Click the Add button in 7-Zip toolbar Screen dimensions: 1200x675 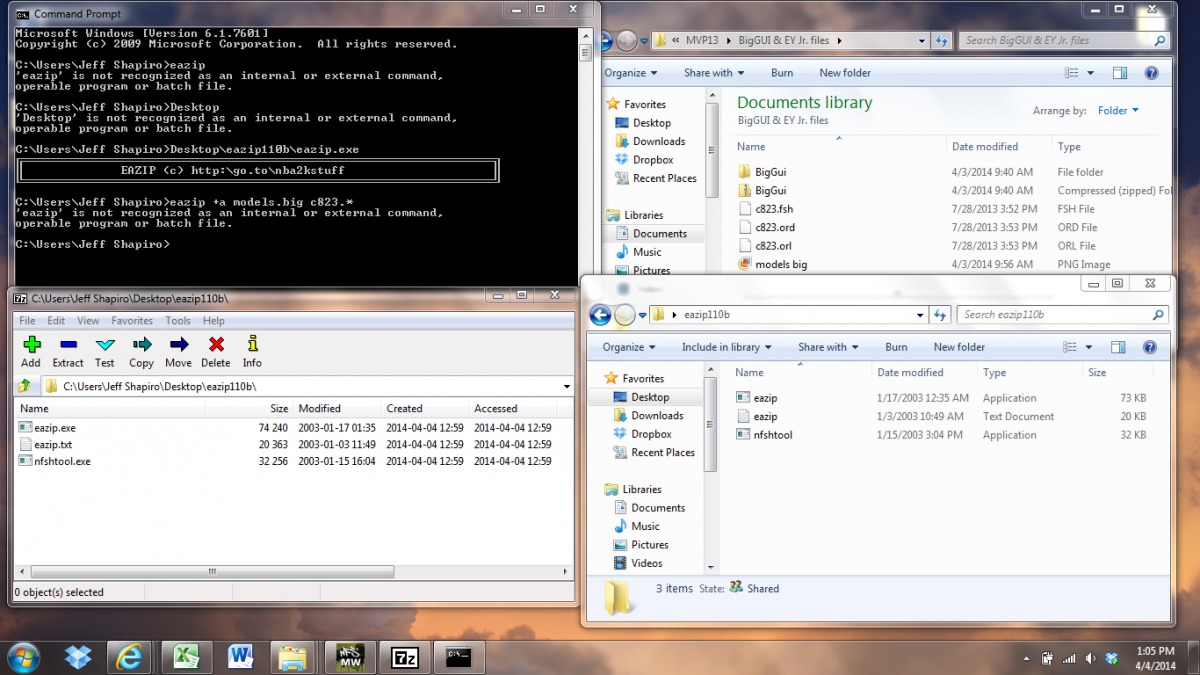tap(31, 351)
